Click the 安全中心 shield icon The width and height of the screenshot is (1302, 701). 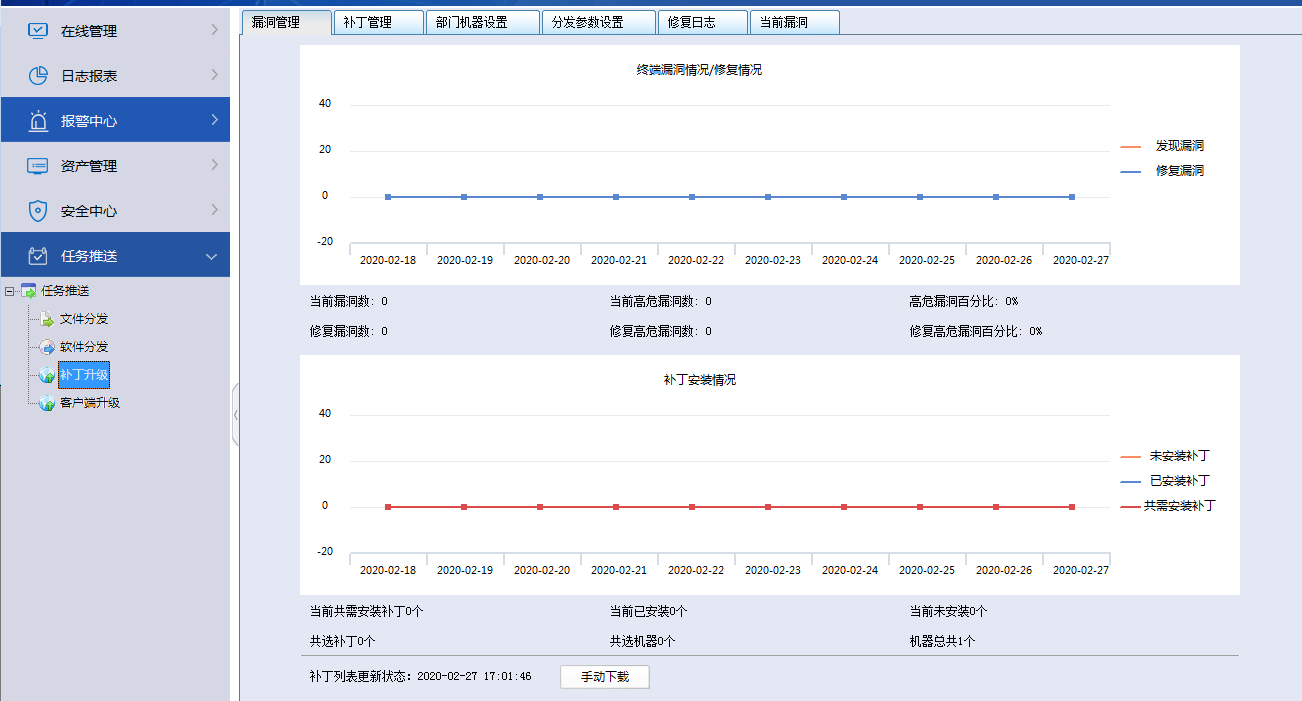pyautogui.click(x=38, y=211)
